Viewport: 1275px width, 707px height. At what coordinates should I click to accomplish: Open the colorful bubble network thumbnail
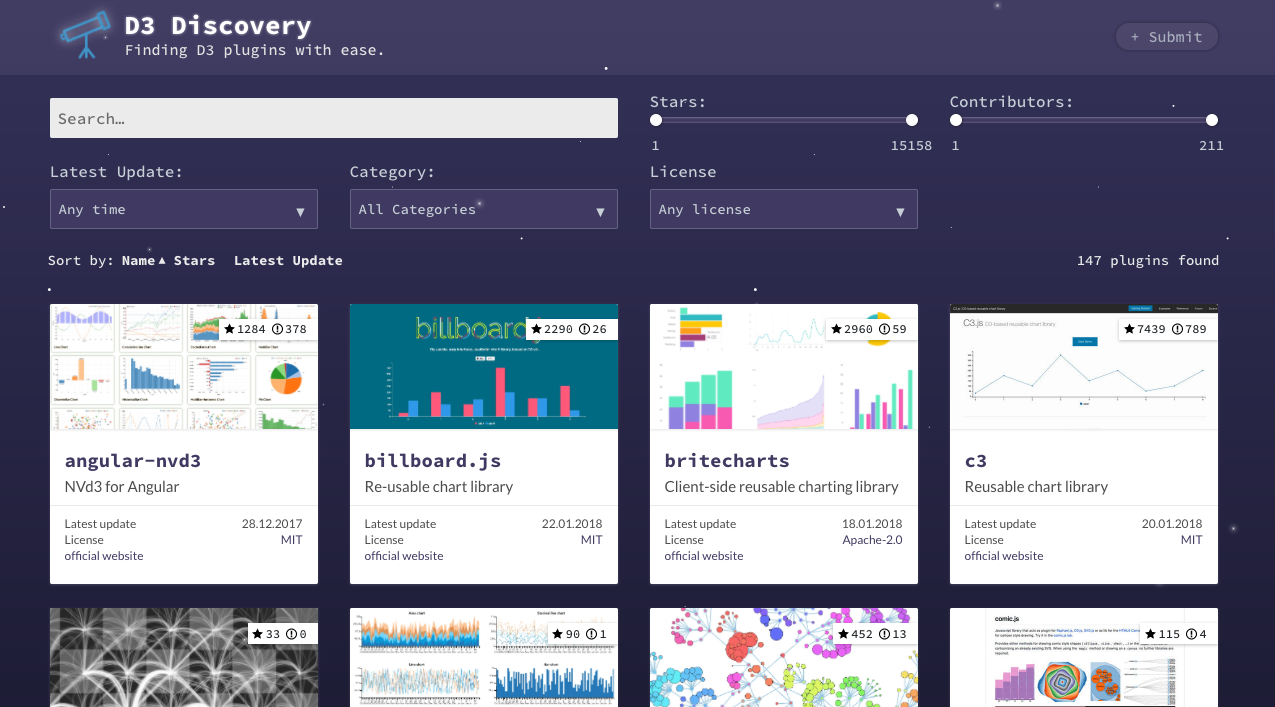784,658
